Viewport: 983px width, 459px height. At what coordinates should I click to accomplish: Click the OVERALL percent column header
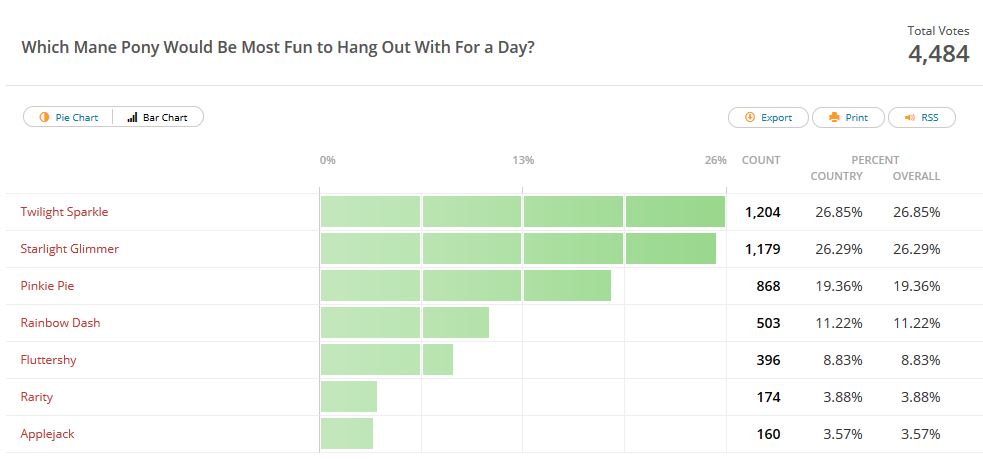[916, 176]
